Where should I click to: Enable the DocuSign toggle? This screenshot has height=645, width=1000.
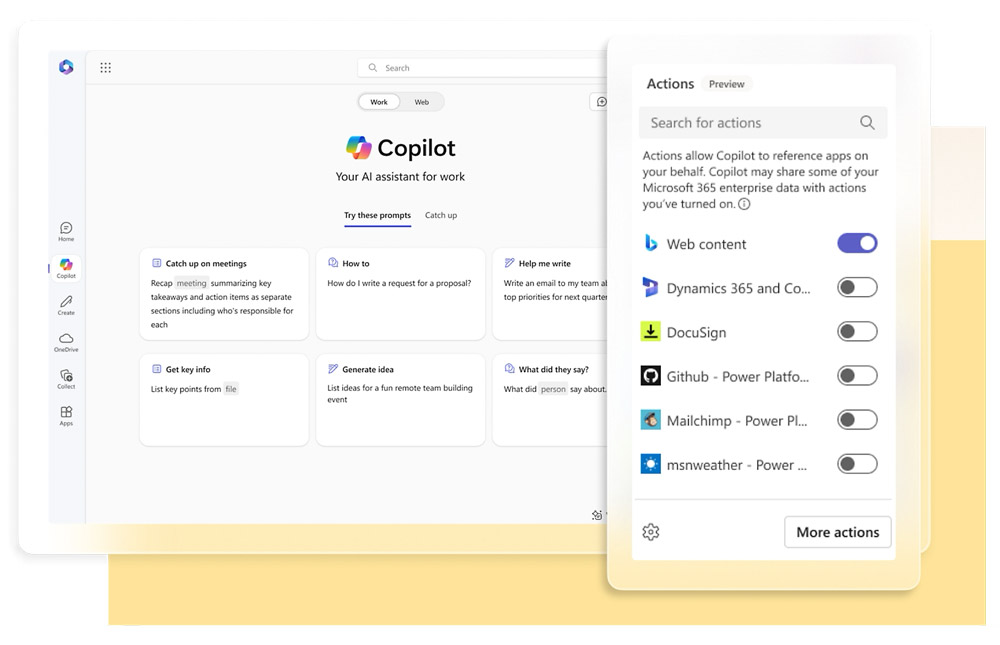(857, 332)
